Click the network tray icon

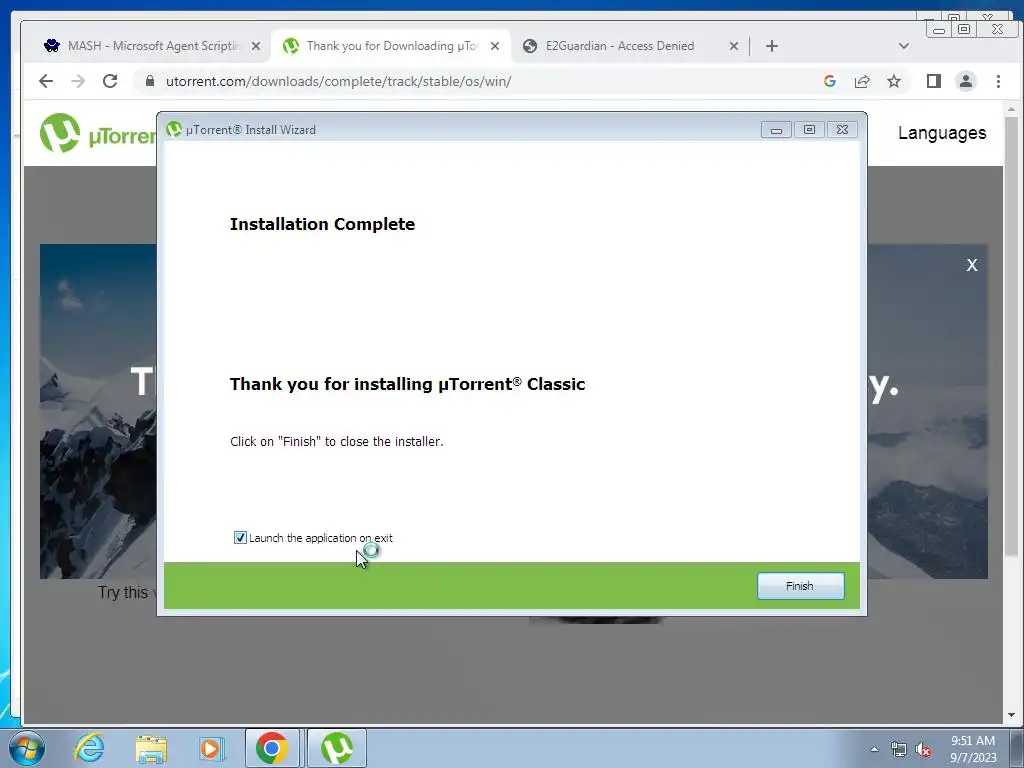coord(899,750)
